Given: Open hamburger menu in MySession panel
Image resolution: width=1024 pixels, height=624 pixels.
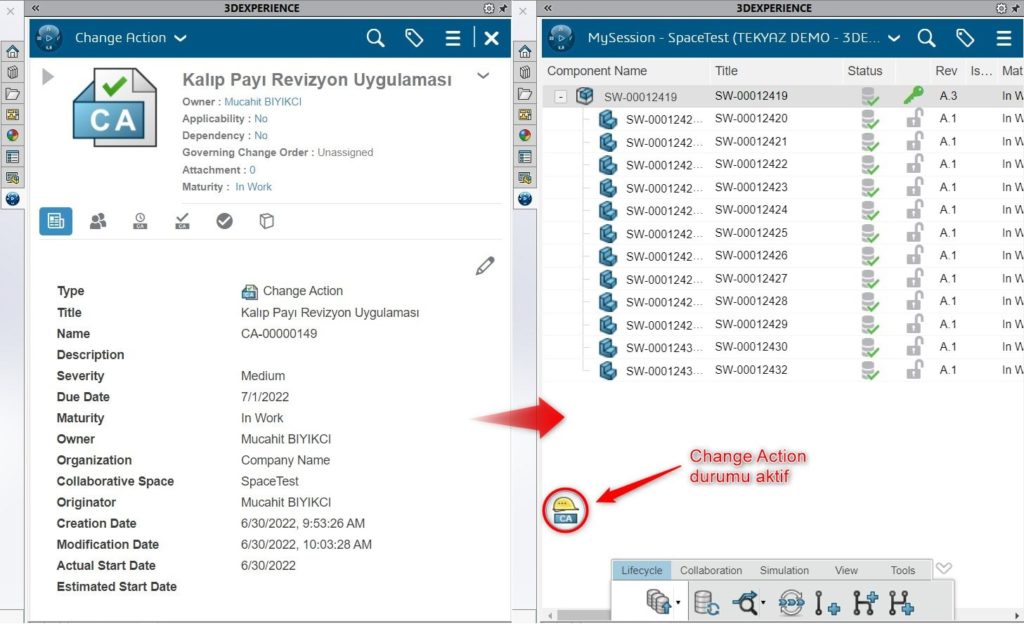Looking at the screenshot, I should [x=1004, y=38].
